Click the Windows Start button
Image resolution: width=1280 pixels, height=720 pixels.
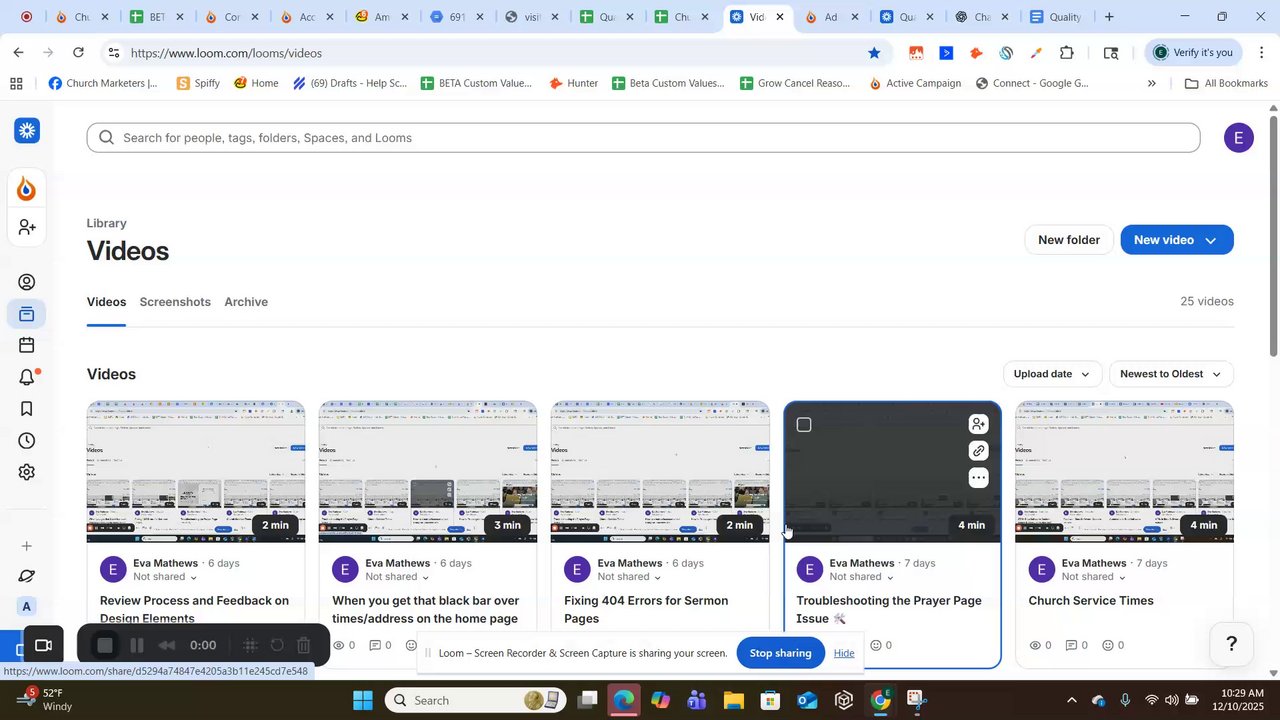click(363, 700)
